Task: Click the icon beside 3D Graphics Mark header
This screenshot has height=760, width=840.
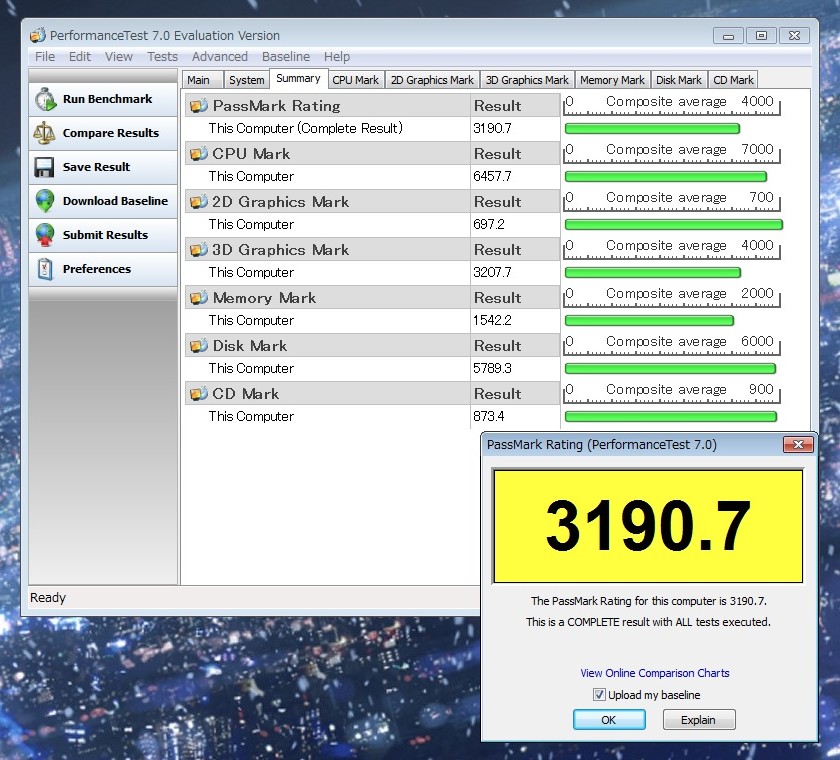Action: pyautogui.click(x=199, y=250)
